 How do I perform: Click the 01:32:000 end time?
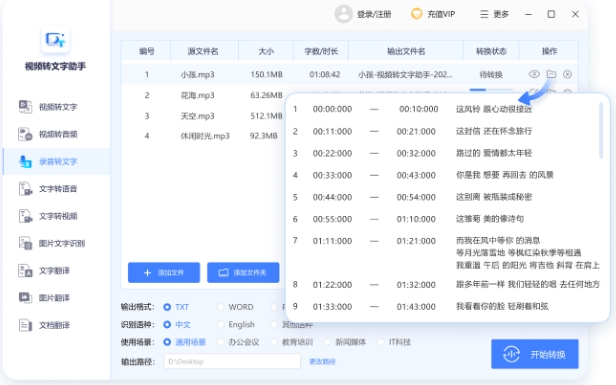point(416,284)
